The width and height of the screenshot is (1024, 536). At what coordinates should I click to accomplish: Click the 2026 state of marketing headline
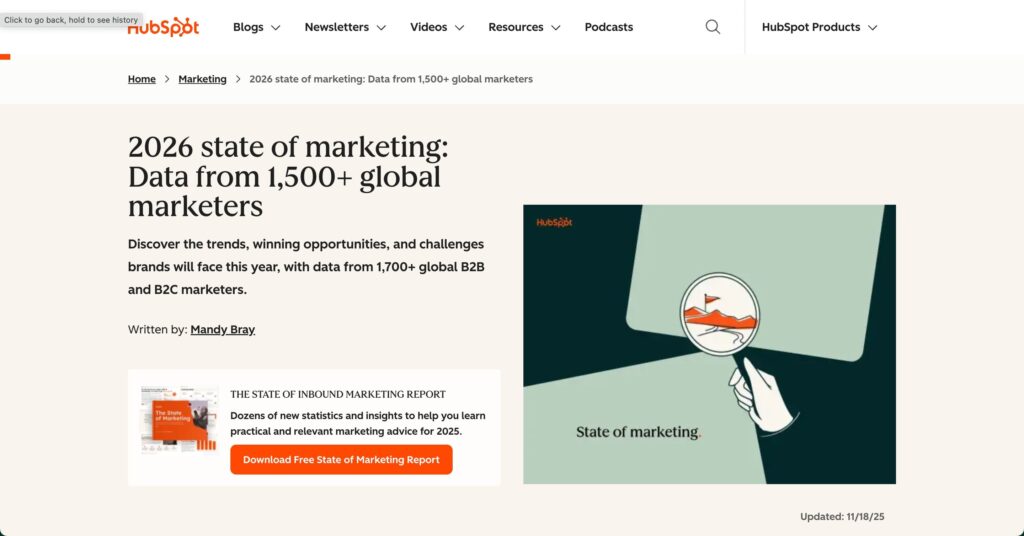click(288, 176)
